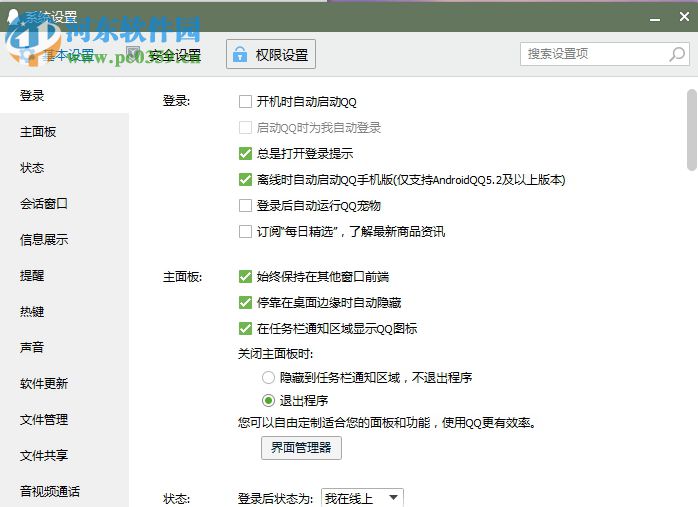This screenshot has height=507, width=698.
Task: Select the 退出程序 radio option
Action: click(268, 401)
